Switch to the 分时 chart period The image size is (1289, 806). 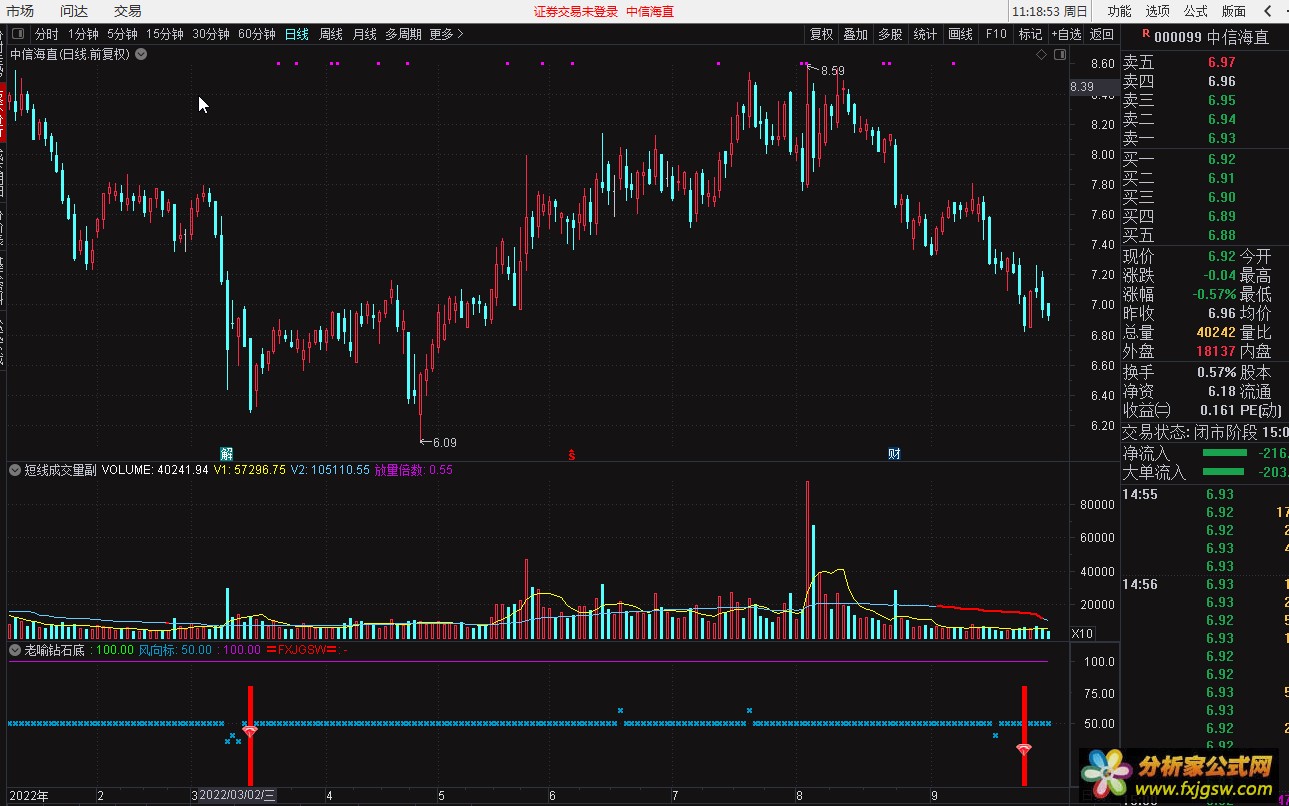(47, 34)
